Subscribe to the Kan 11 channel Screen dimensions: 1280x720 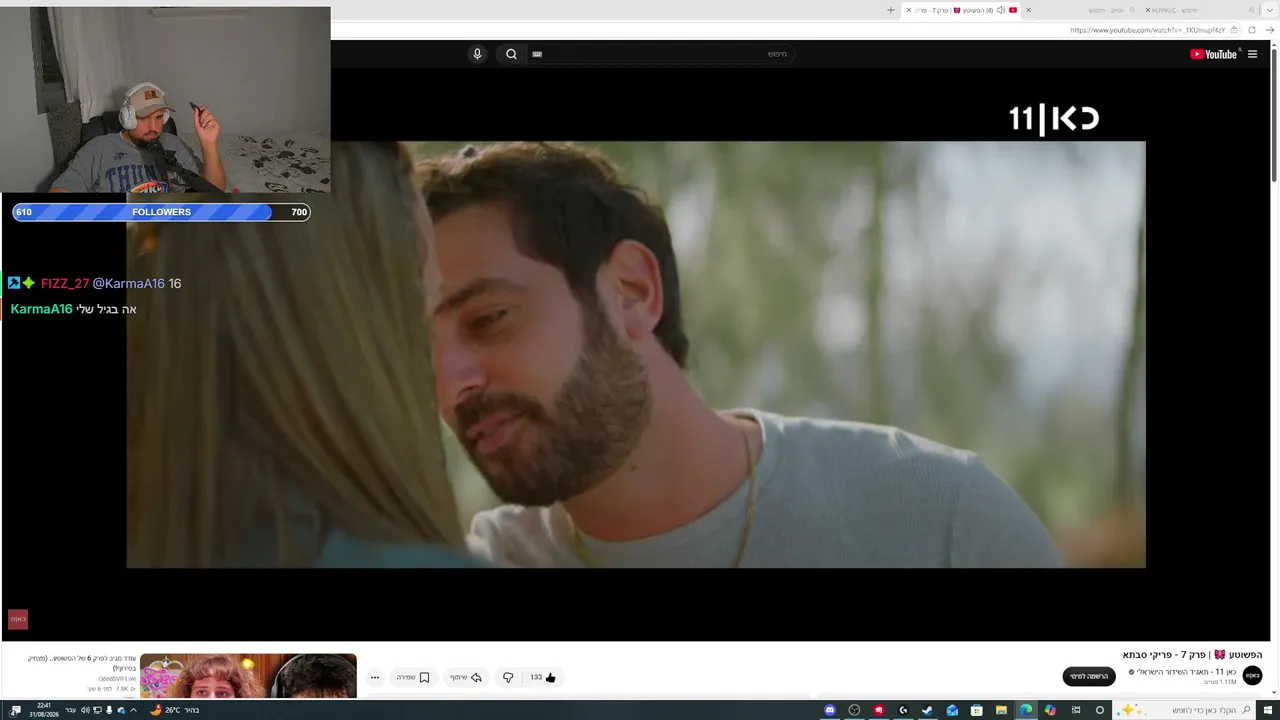coord(1089,677)
